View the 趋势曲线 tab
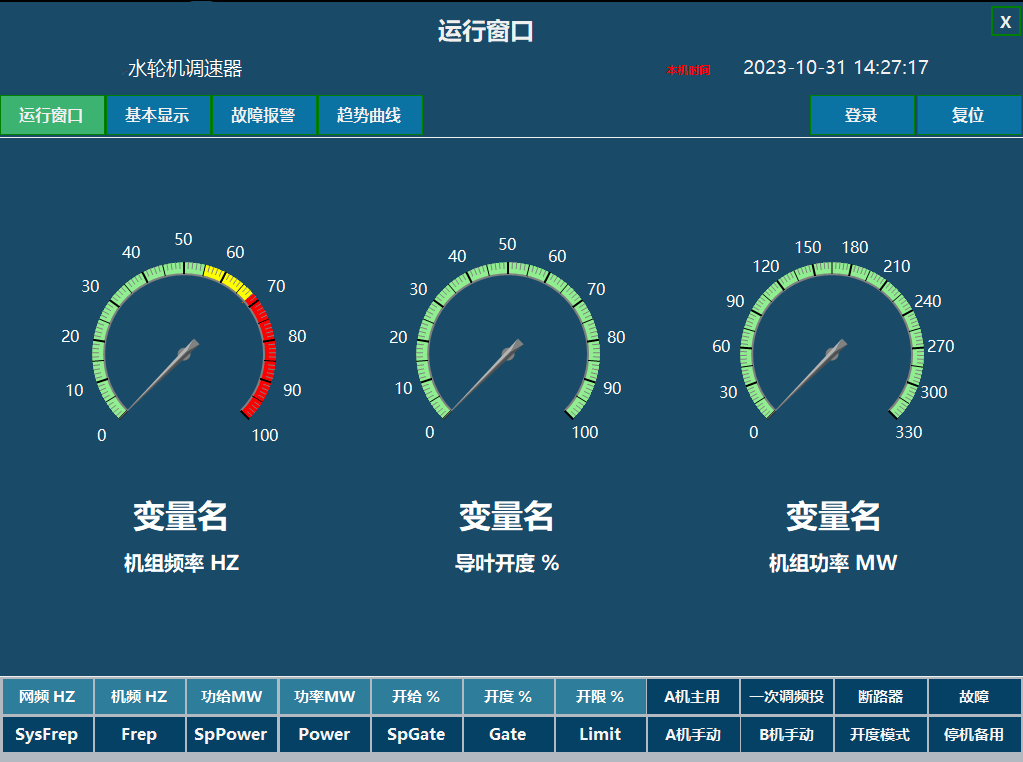This screenshot has height=762, width=1023. pos(370,115)
